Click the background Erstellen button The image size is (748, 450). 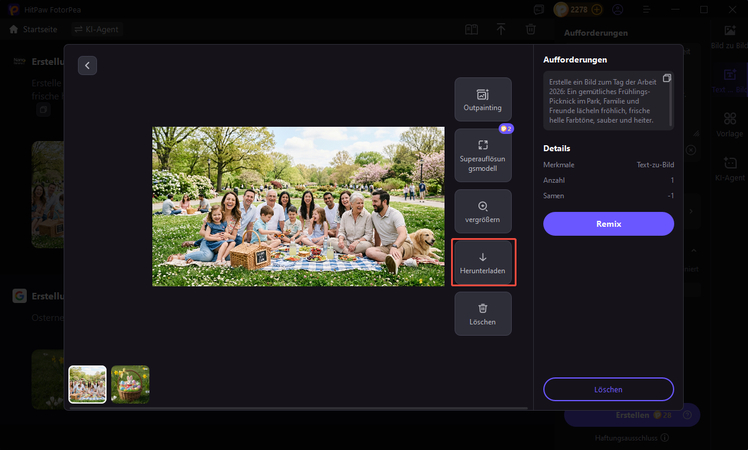tap(632, 415)
